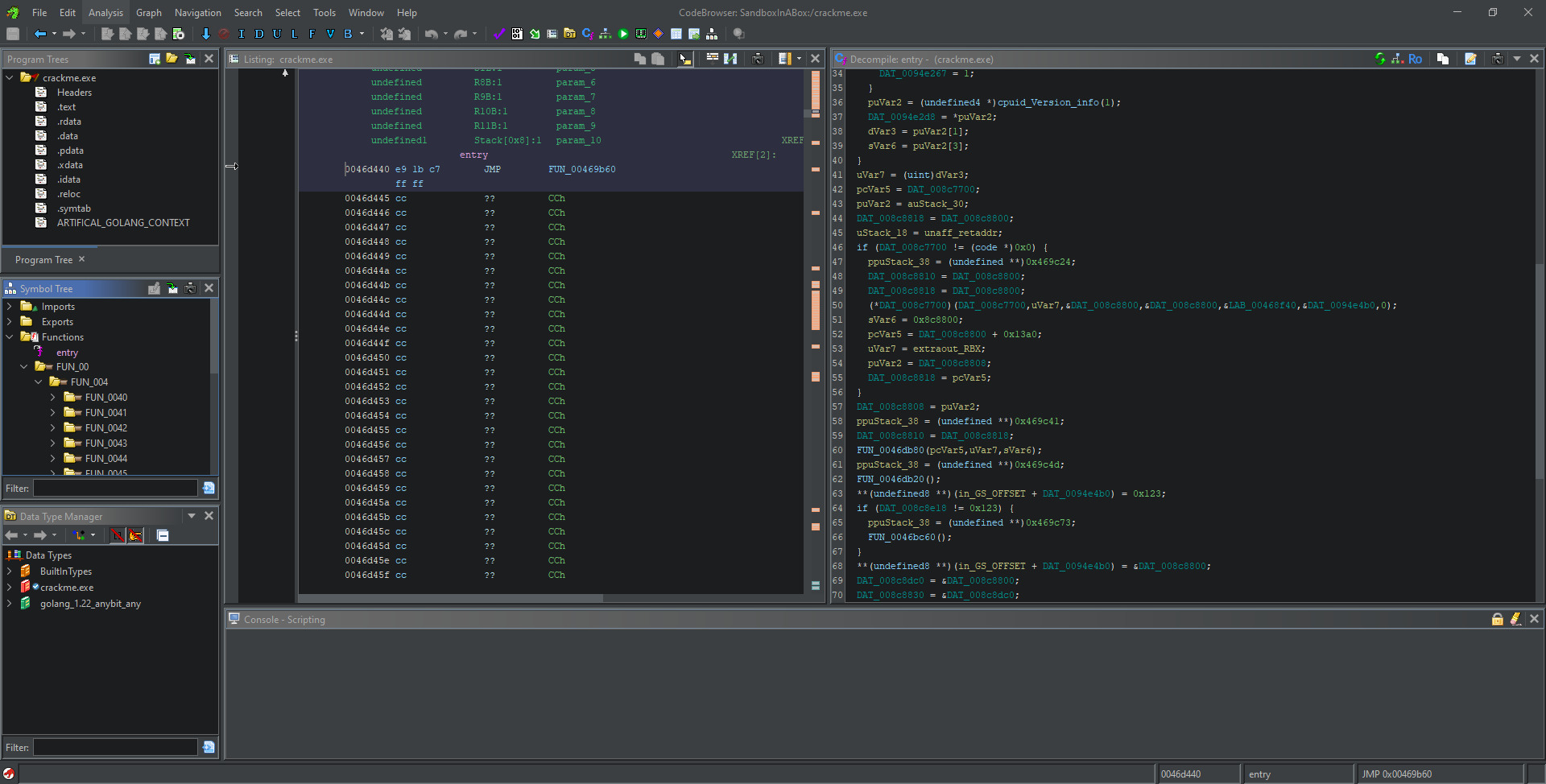Expand golang_1.22_anybit_any archive
The image size is (1546, 784).
(x=9, y=604)
